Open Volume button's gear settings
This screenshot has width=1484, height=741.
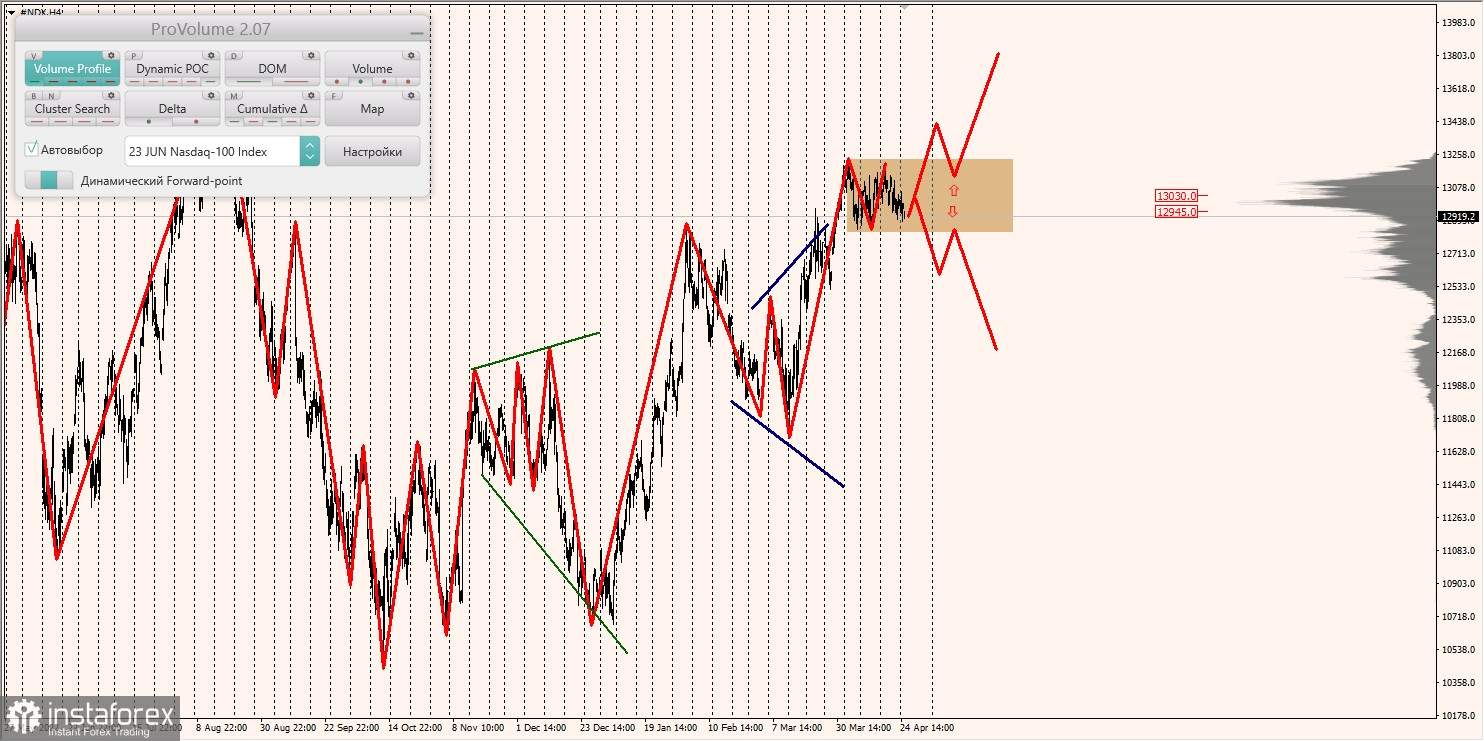(411, 56)
